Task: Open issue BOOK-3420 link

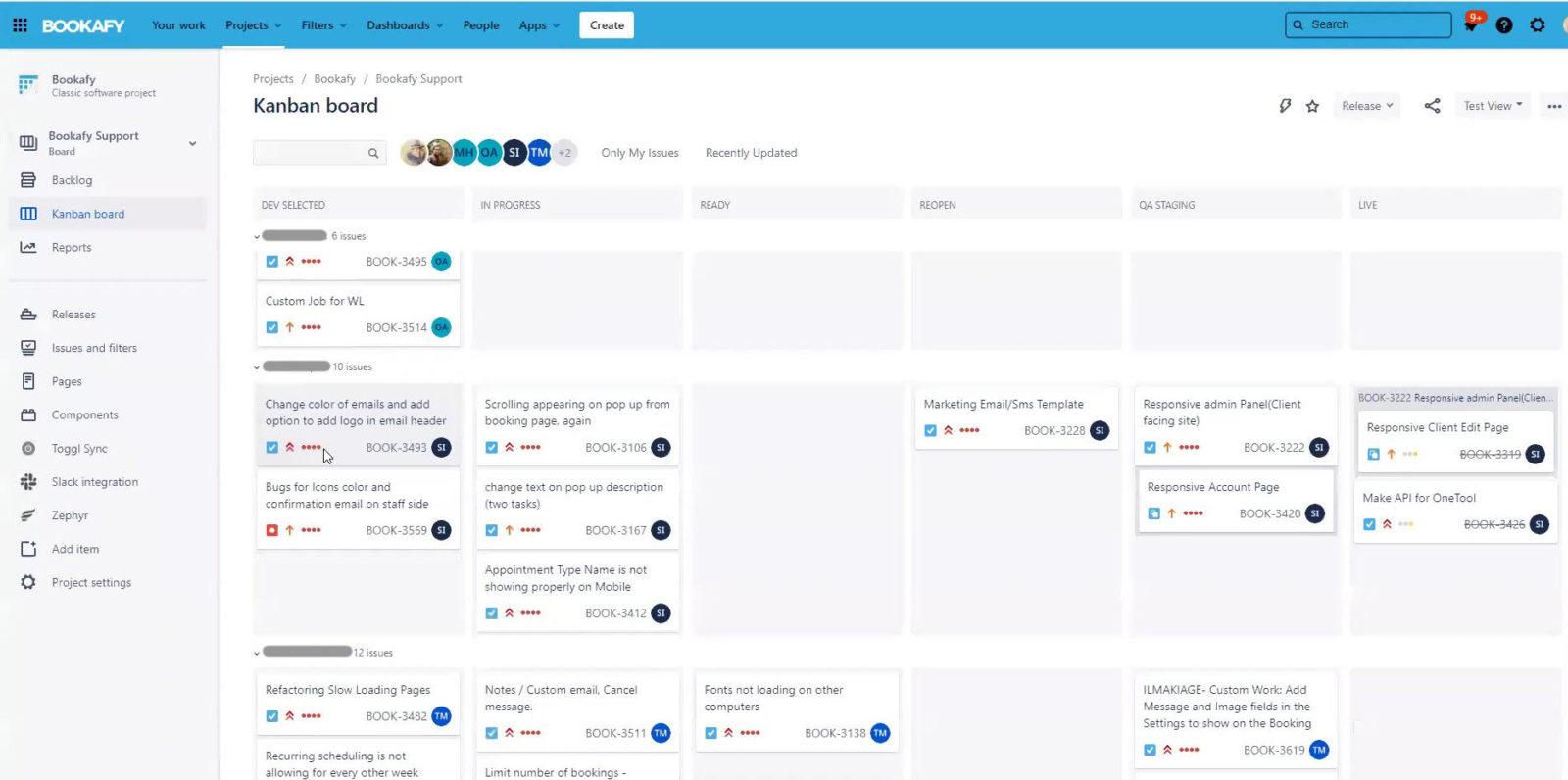Action: 1270,513
